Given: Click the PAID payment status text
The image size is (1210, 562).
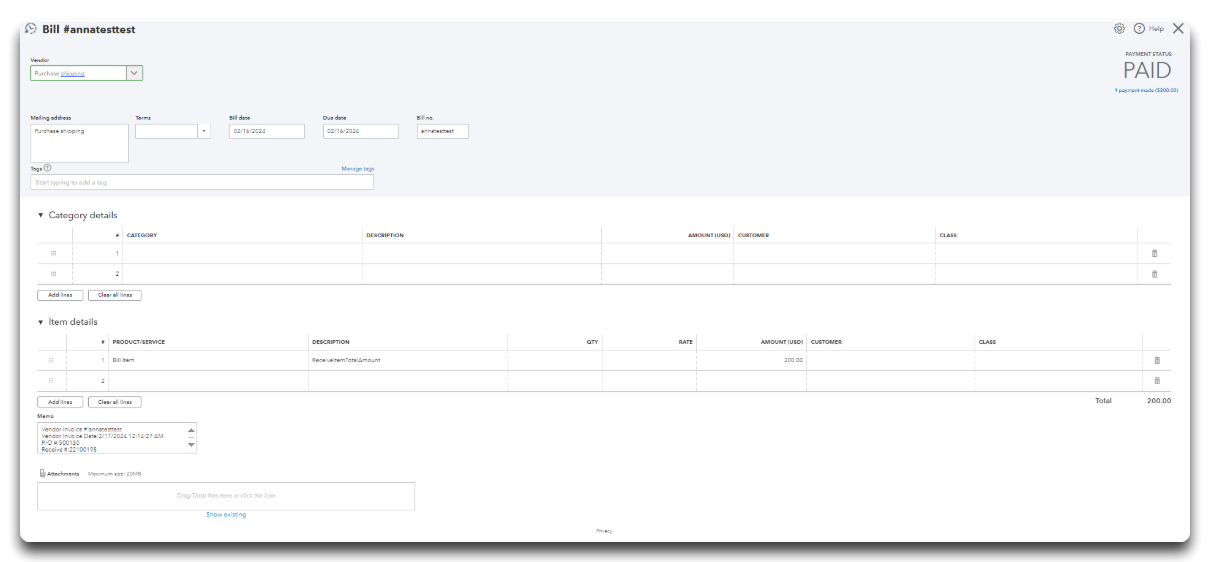Looking at the screenshot, I should point(1147,71).
